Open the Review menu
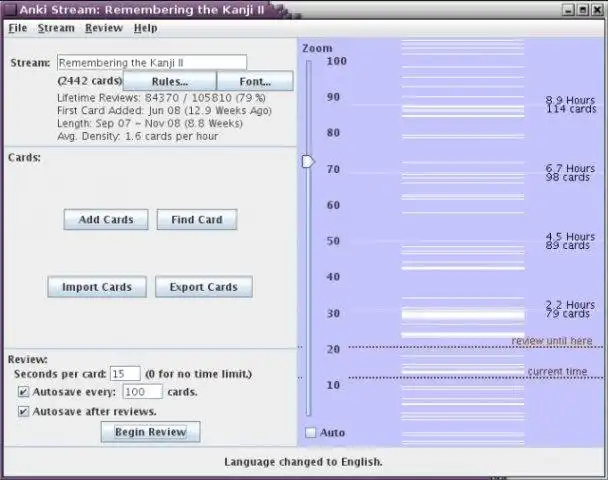 pyautogui.click(x=104, y=28)
